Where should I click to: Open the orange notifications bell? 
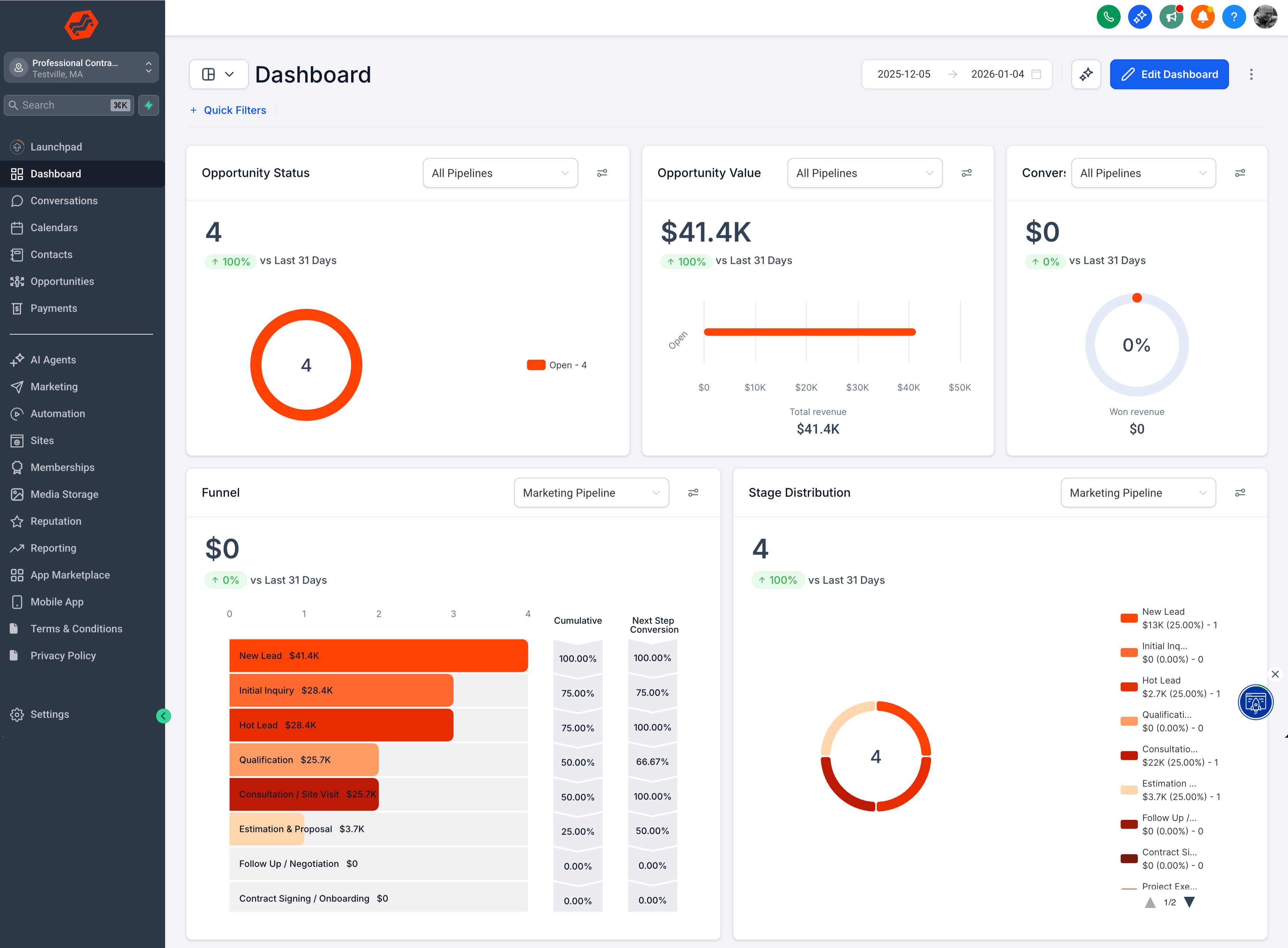[x=1202, y=17]
